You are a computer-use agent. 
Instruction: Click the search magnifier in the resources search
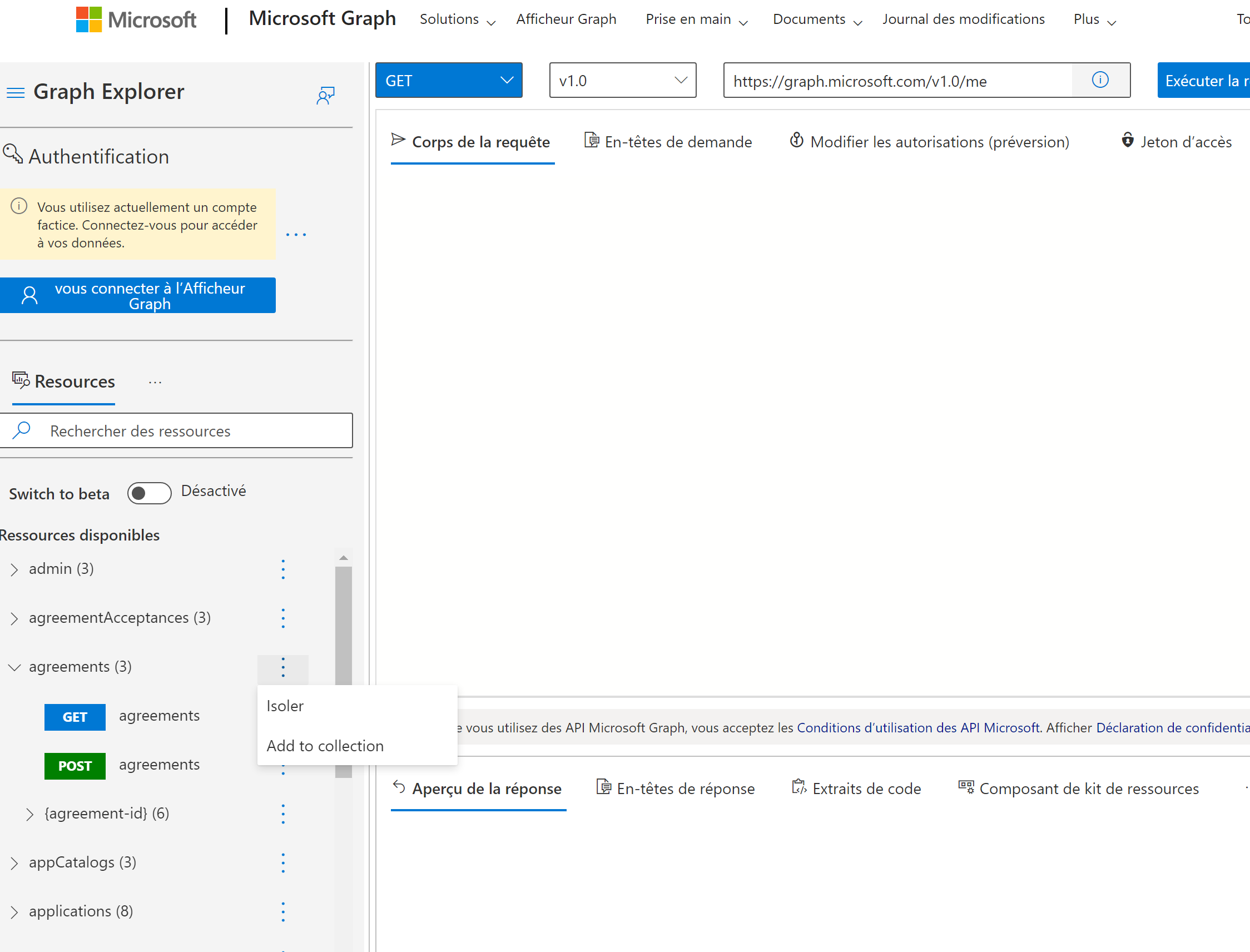(22, 430)
